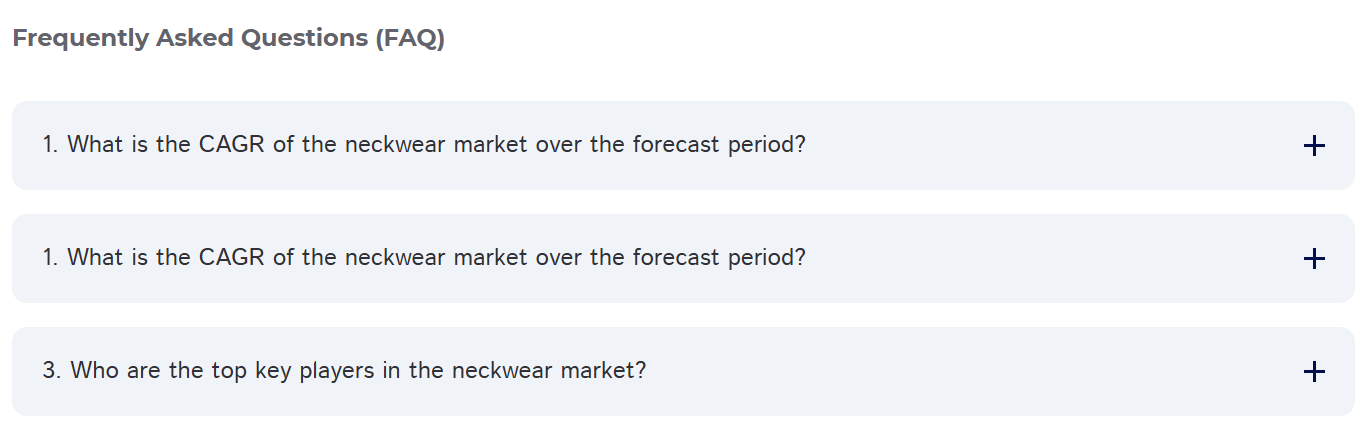Click the plus icon of the first CAGR question
This screenshot has height=430, width=1369.
pos(1314,146)
